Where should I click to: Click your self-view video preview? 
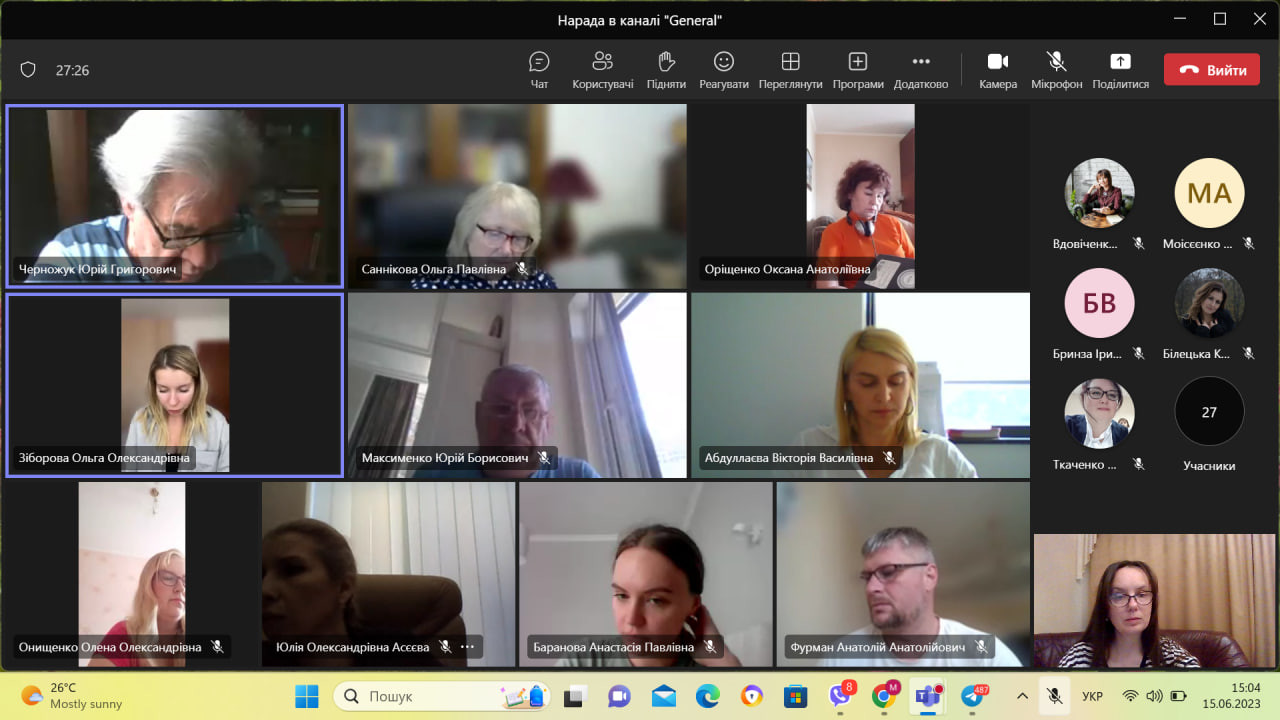(1154, 600)
